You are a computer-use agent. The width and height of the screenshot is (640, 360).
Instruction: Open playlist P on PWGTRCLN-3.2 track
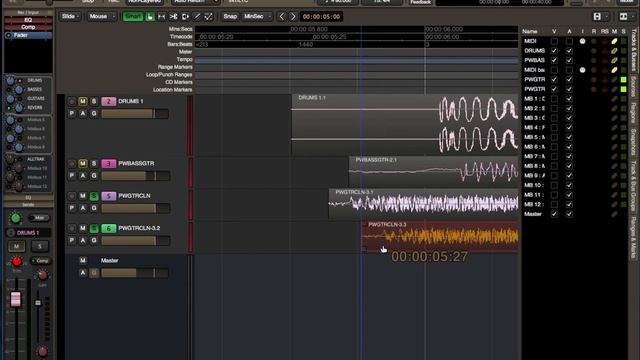pyautogui.click(x=72, y=240)
